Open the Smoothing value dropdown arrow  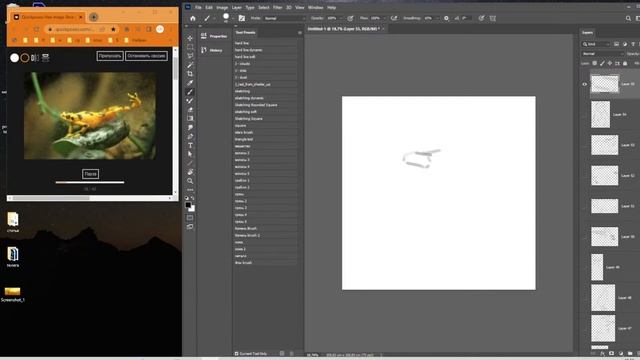point(437,18)
